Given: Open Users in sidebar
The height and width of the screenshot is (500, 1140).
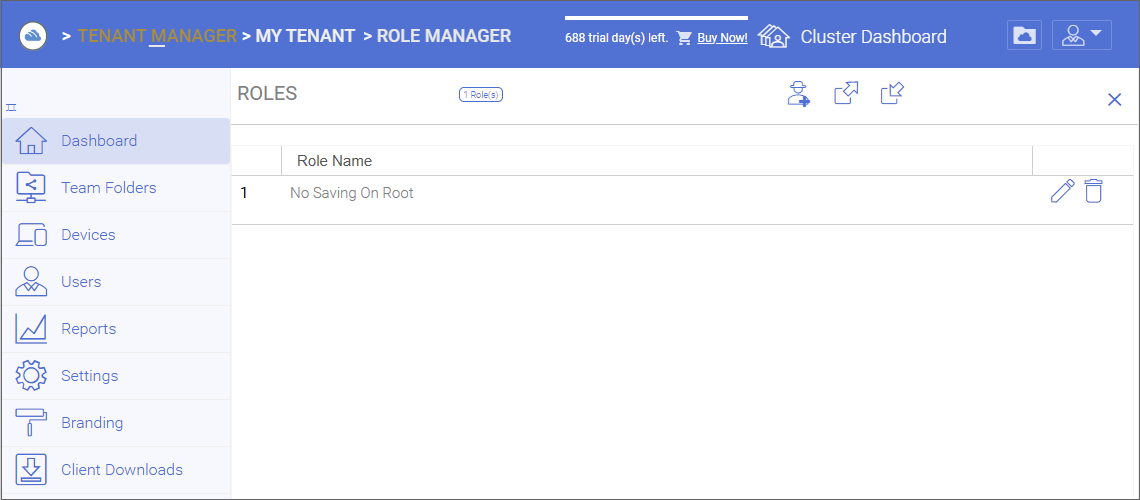Looking at the screenshot, I should 116,282.
